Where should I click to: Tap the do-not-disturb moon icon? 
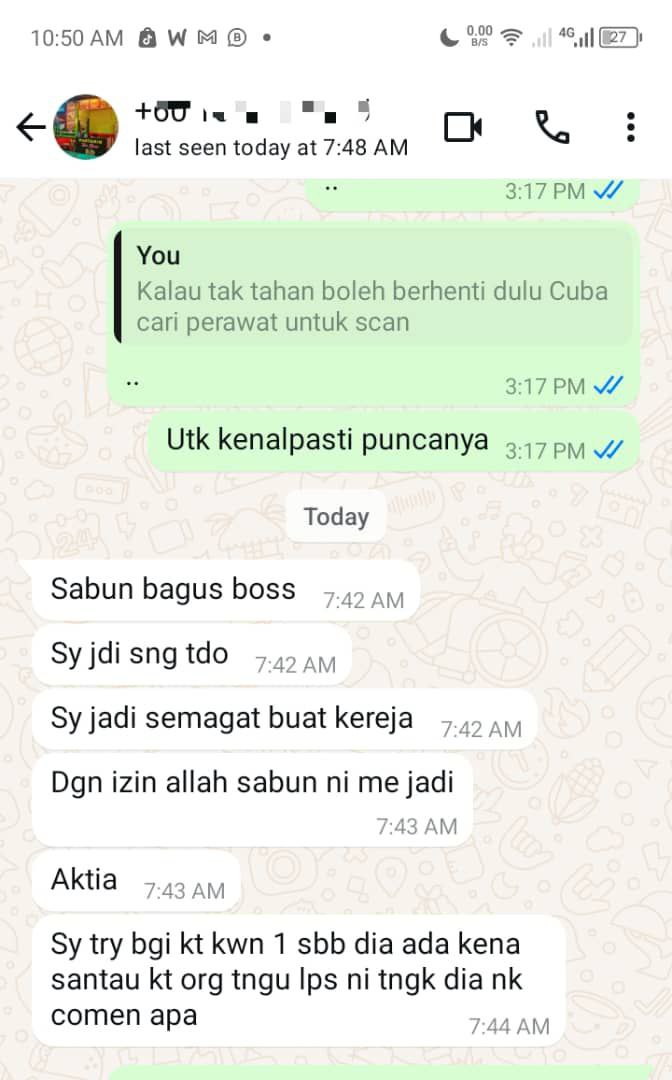(x=449, y=37)
